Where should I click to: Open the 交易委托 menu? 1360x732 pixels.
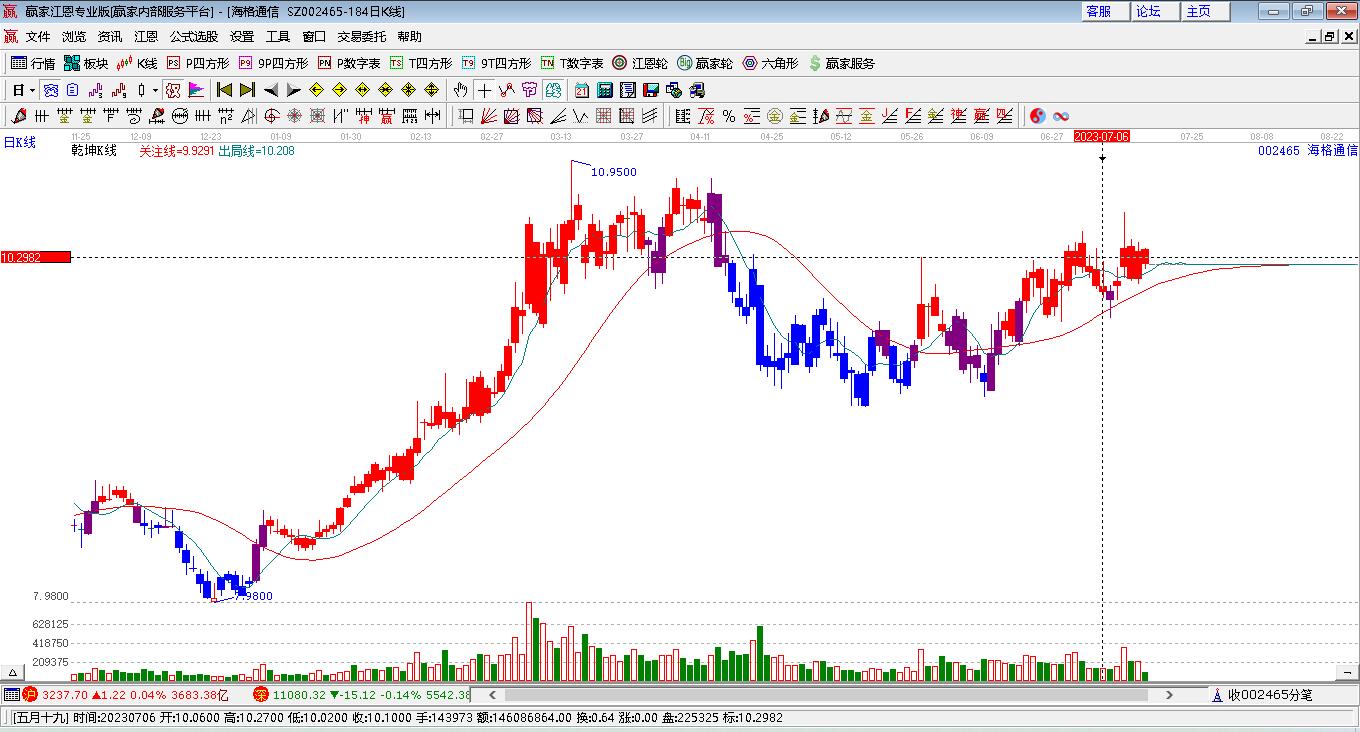[361, 37]
